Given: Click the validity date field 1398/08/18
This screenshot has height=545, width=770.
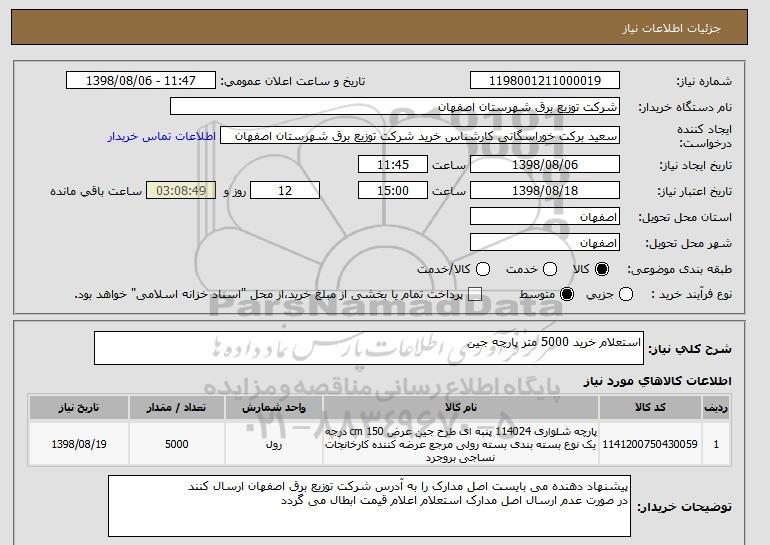Looking at the screenshot, I should tap(545, 191).
